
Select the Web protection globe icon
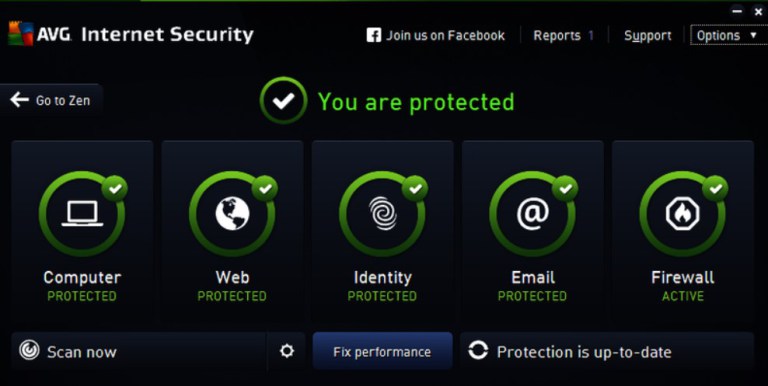tap(233, 214)
